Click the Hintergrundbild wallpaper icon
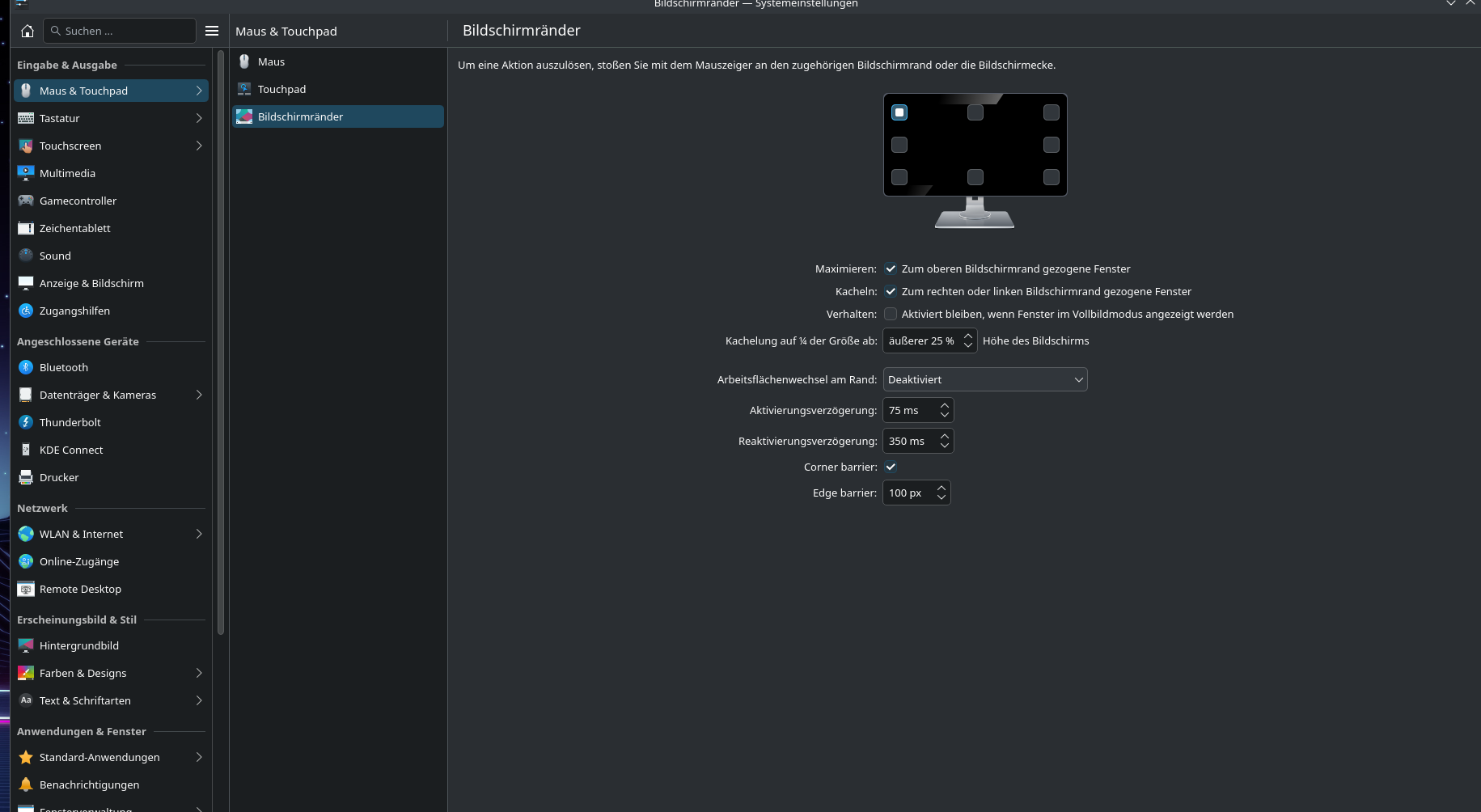This screenshot has height=812, width=1481. point(26,645)
